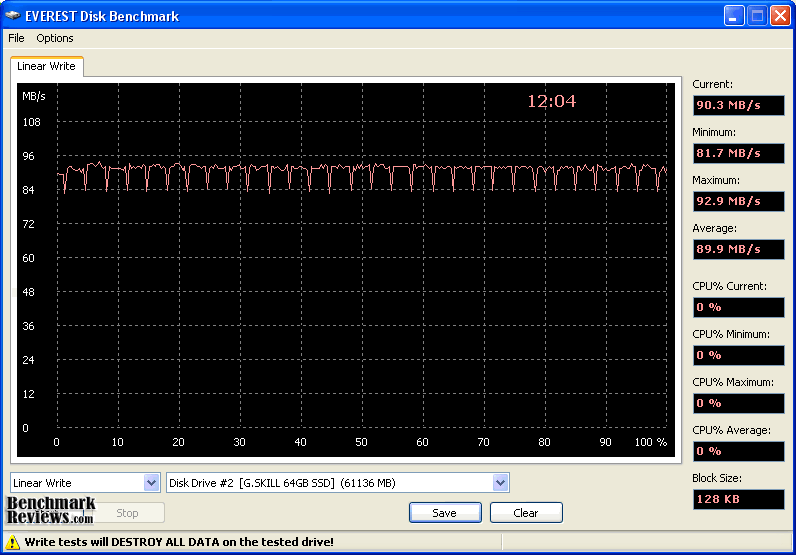
Task: Maximize the EVEREST Disk Benchmark window
Action: (757, 16)
